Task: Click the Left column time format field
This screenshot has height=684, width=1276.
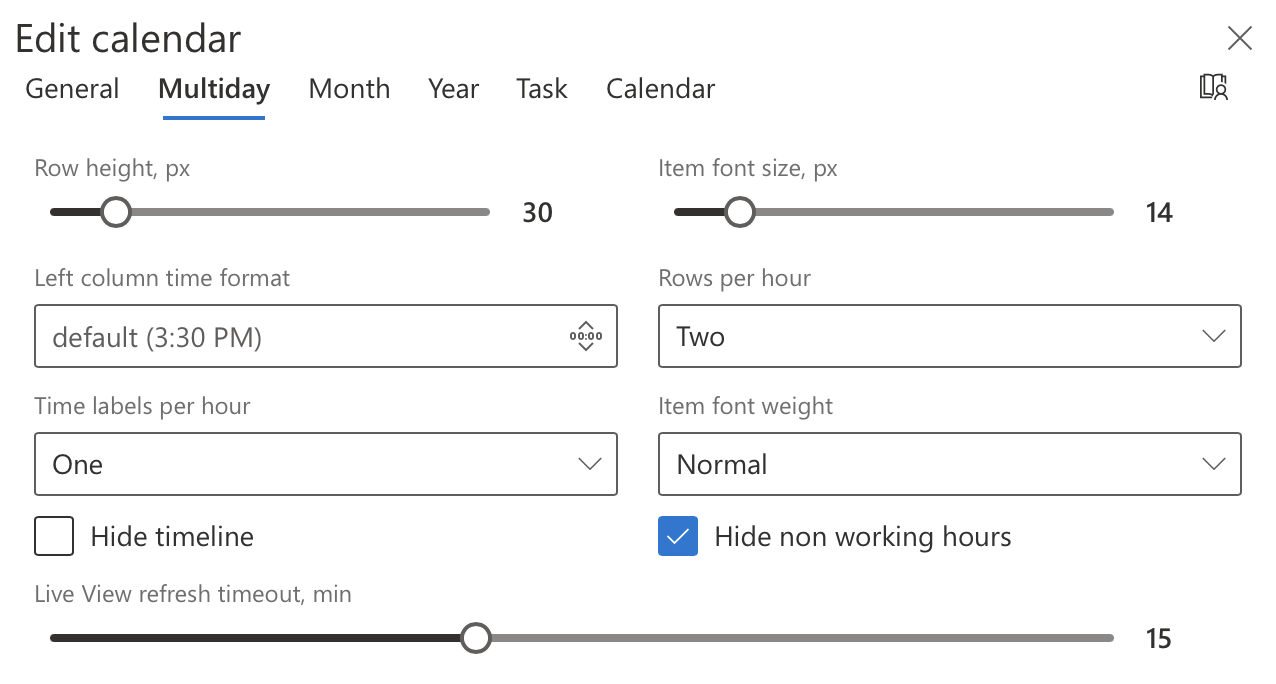Action: (x=326, y=336)
